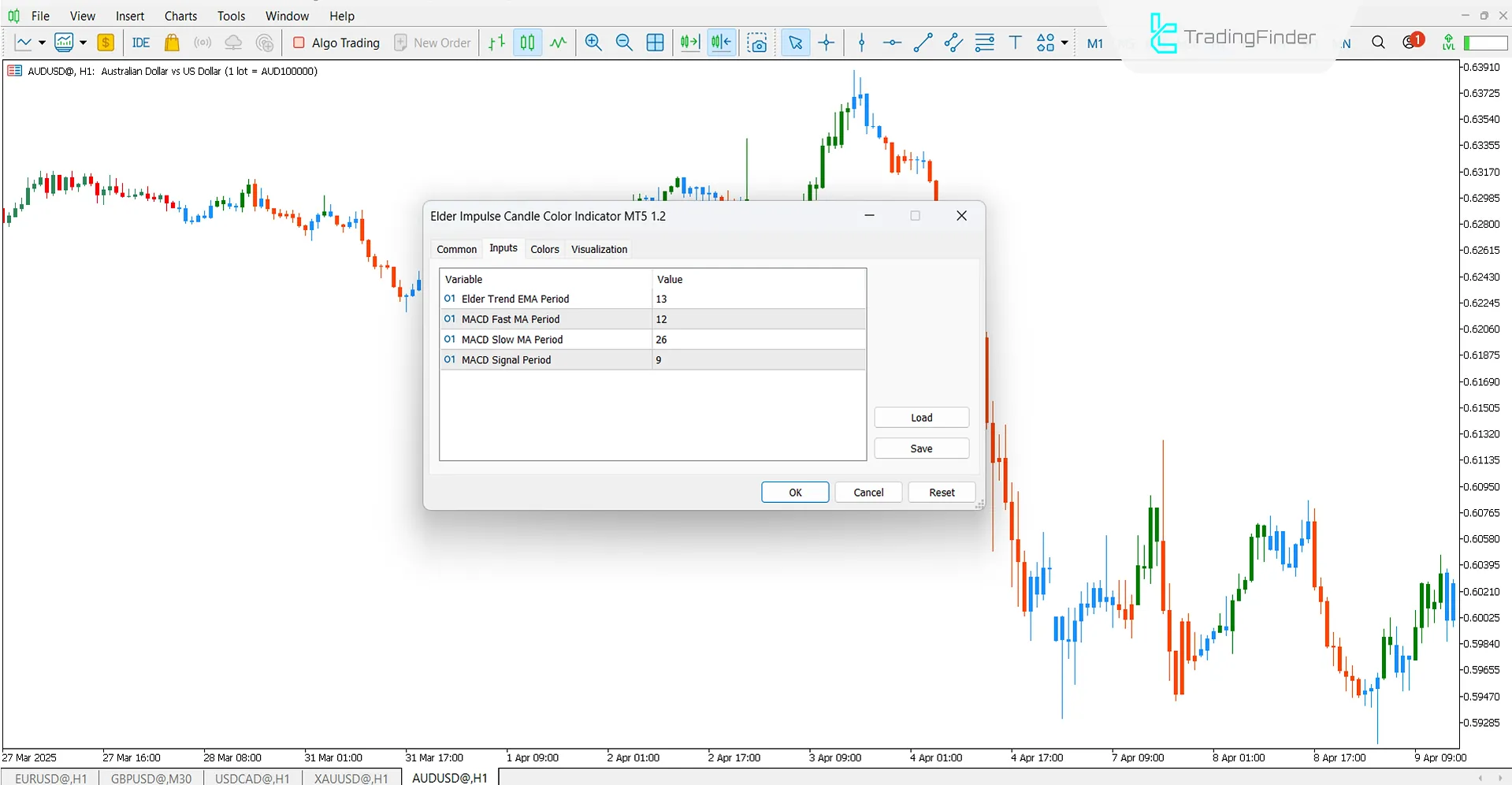
Task: Open the shapes objects dropdown
Action: point(1064,43)
